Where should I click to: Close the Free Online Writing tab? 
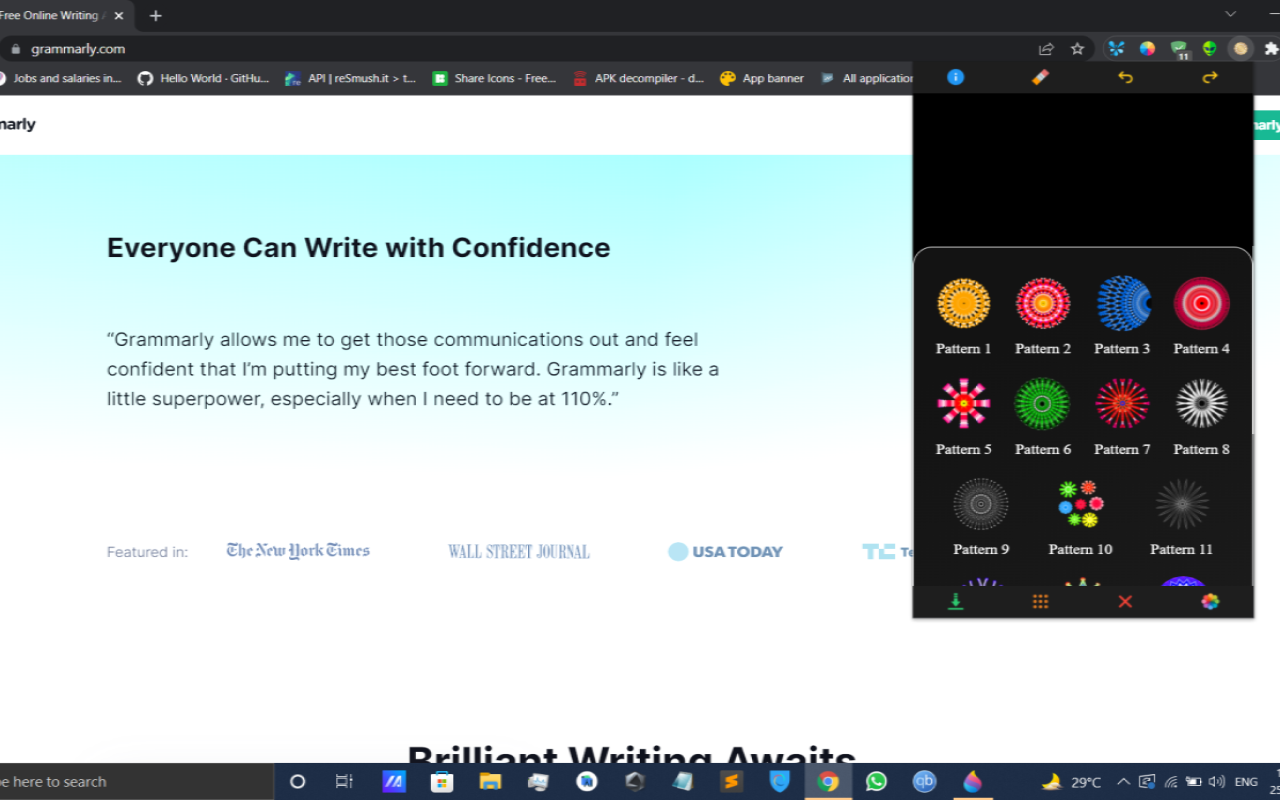pos(119,15)
